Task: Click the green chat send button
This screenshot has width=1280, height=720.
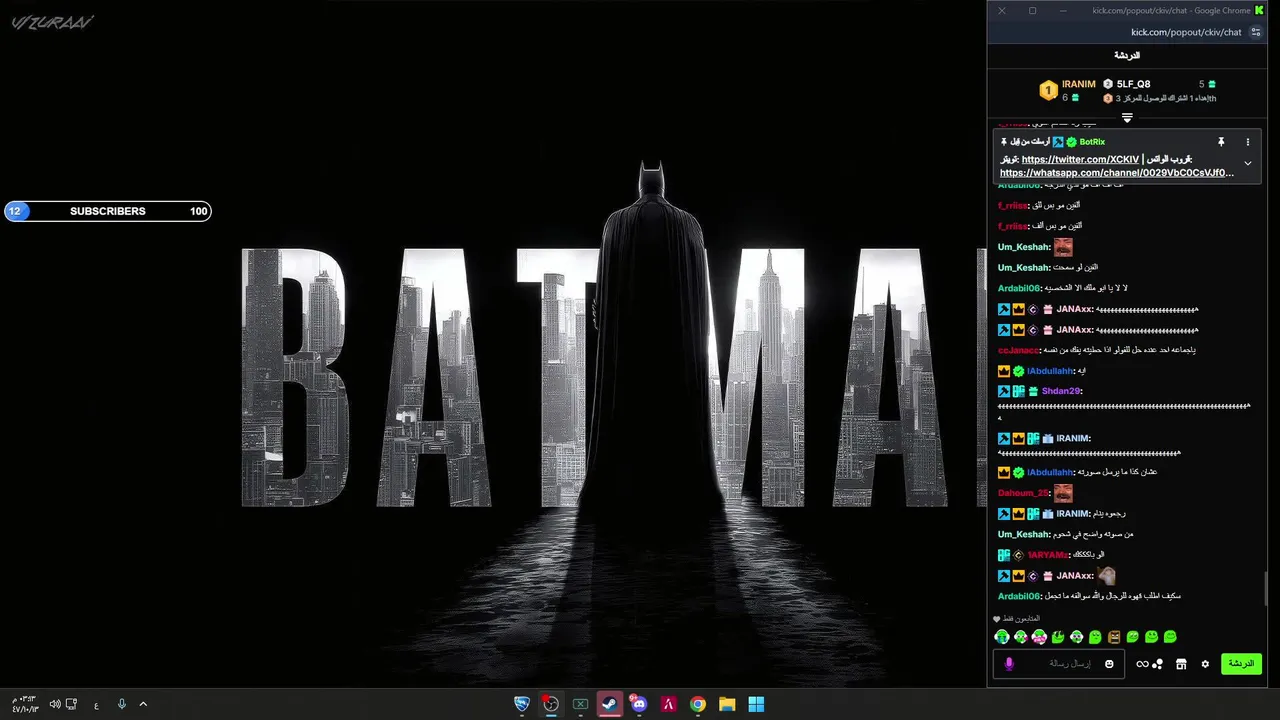Action: tap(1241, 664)
